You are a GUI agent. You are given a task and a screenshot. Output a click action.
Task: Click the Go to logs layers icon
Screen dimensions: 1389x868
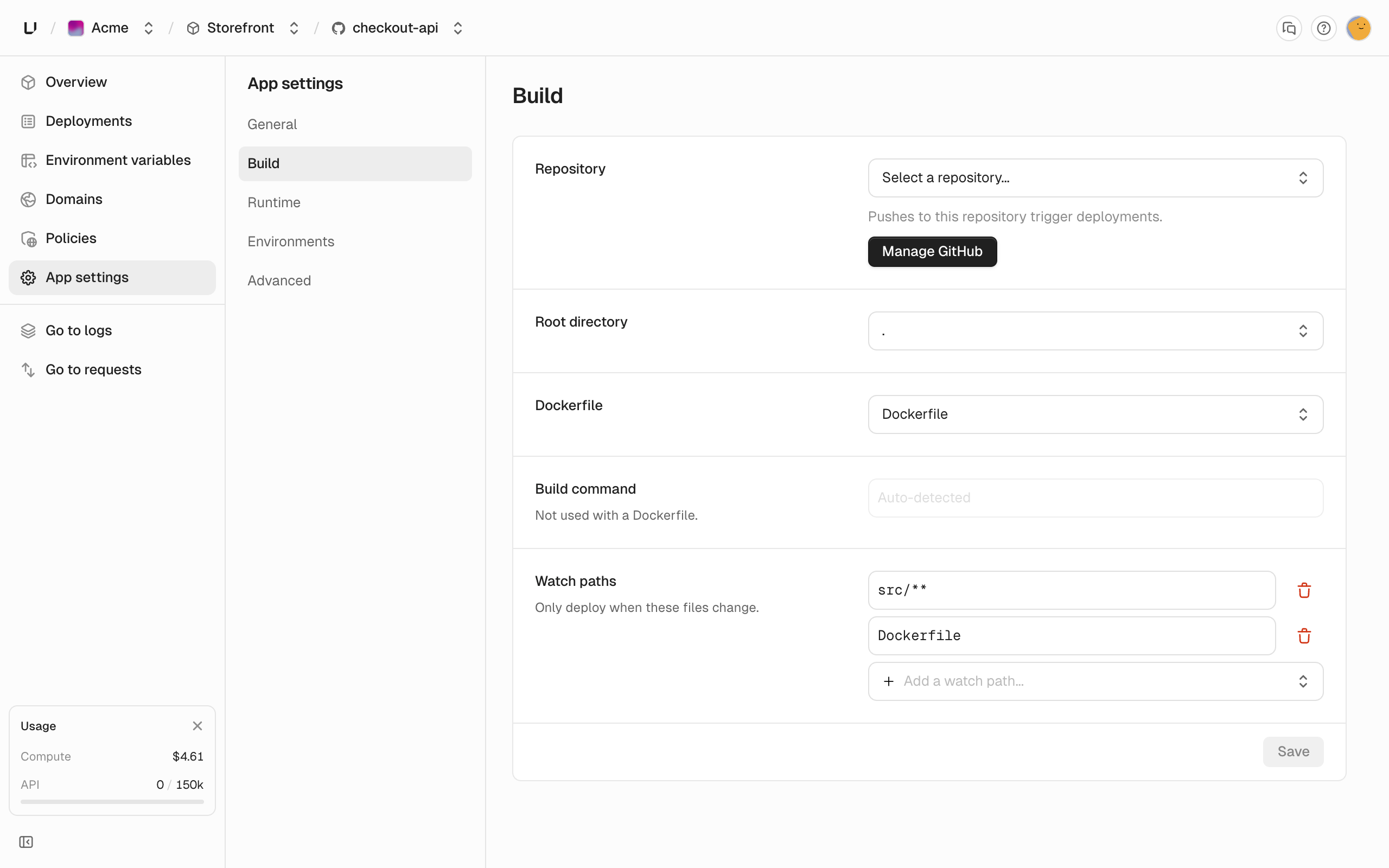28,331
